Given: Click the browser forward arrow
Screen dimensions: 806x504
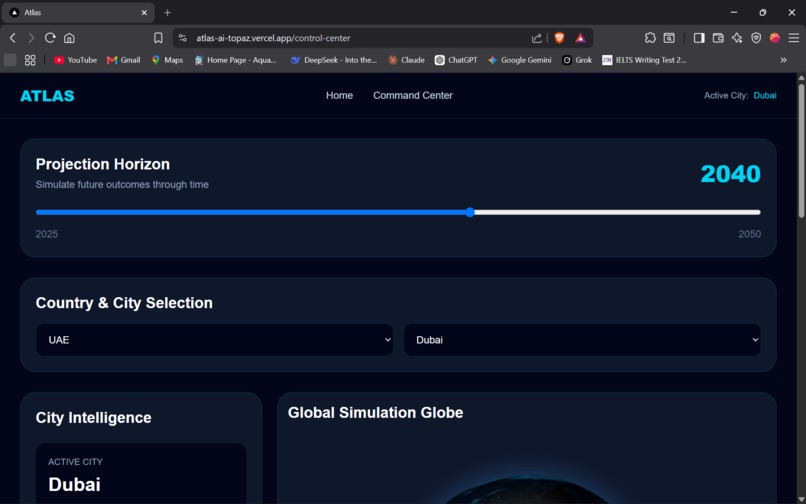Looking at the screenshot, I should [31, 38].
